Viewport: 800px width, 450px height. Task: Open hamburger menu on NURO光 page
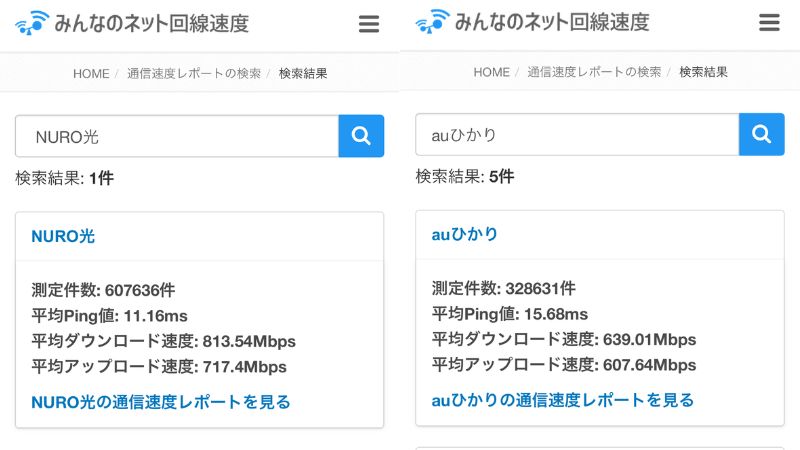tap(368, 24)
